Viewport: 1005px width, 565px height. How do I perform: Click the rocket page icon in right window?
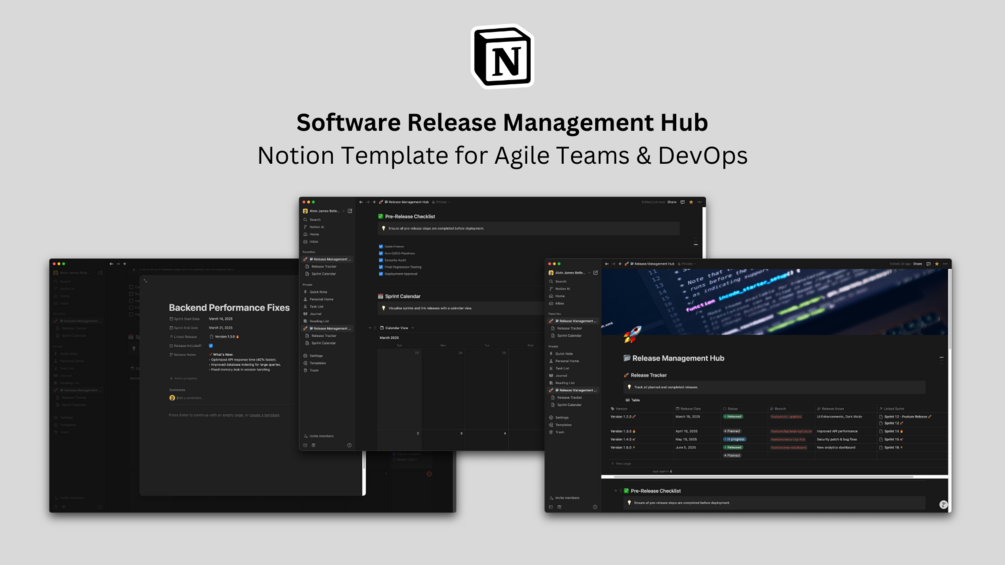click(632, 334)
